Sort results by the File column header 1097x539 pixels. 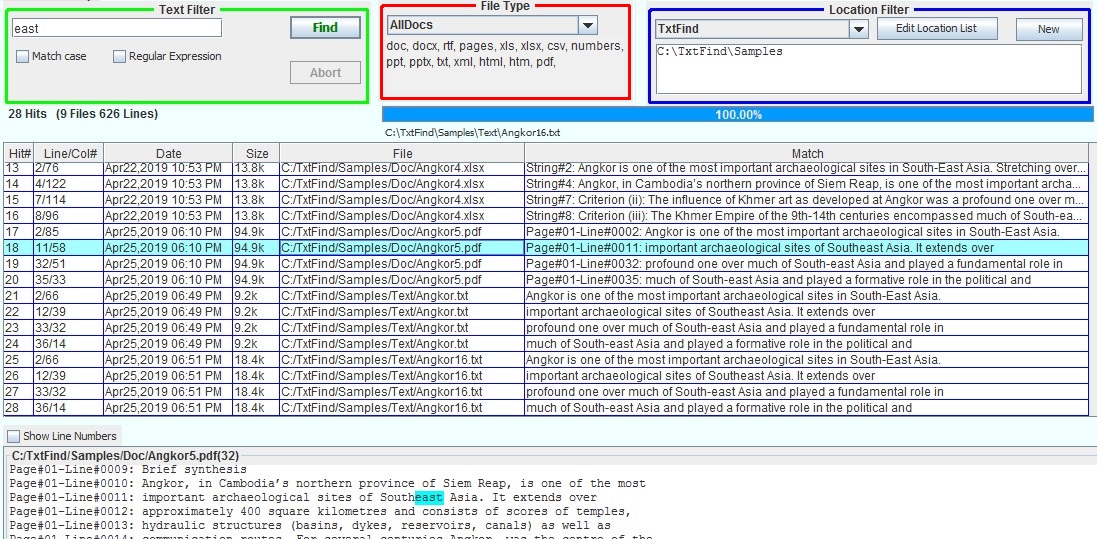(x=402, y=153)
